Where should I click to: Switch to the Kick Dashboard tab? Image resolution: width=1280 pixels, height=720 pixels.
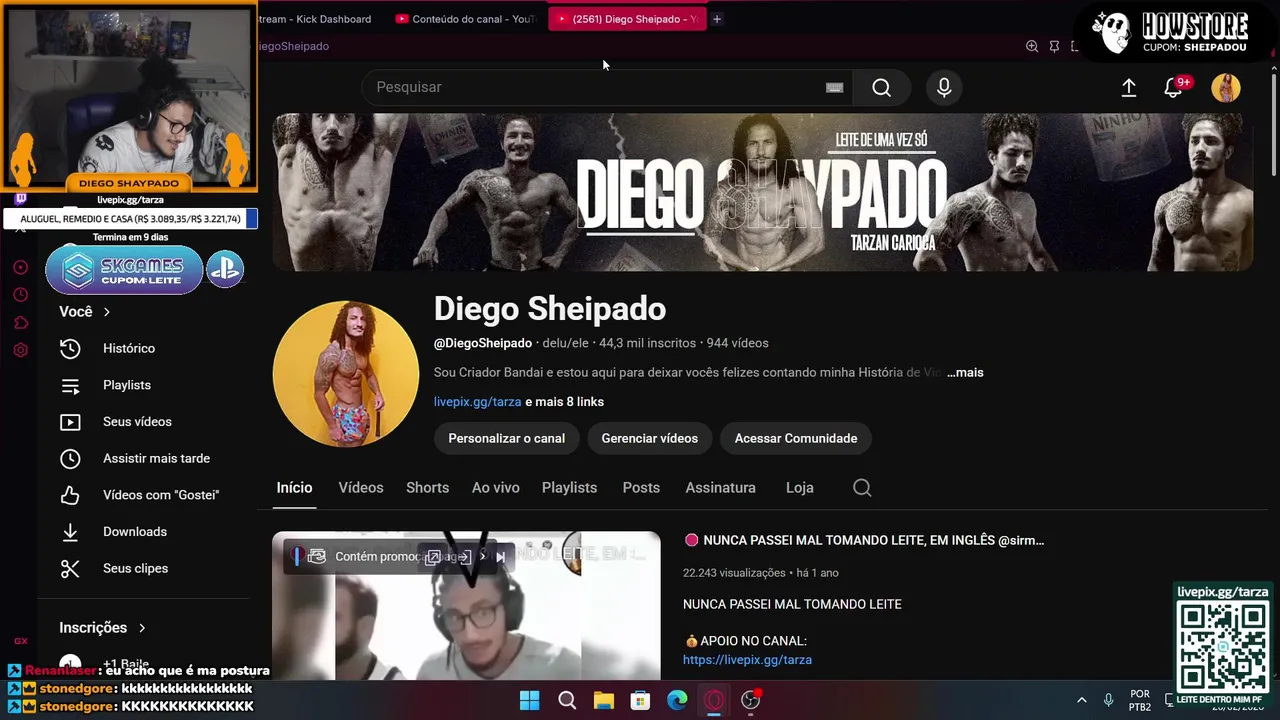pyautogui.click(x=313, y=19)
